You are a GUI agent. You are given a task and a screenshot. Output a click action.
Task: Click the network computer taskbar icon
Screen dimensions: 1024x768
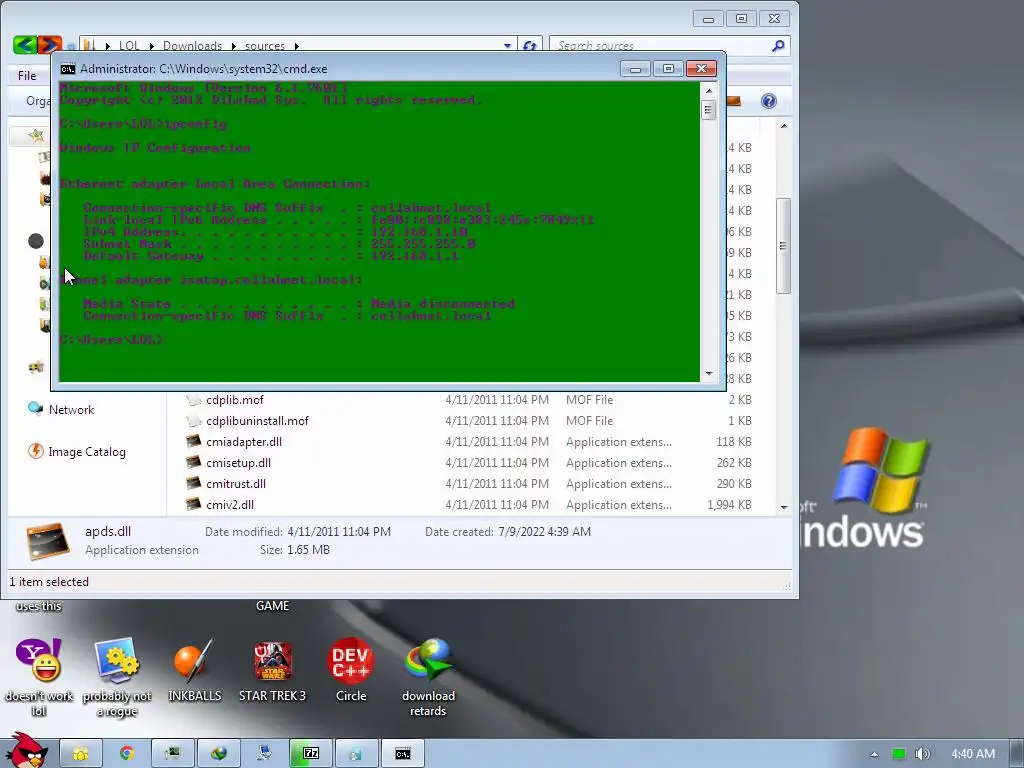pos(264,754)
